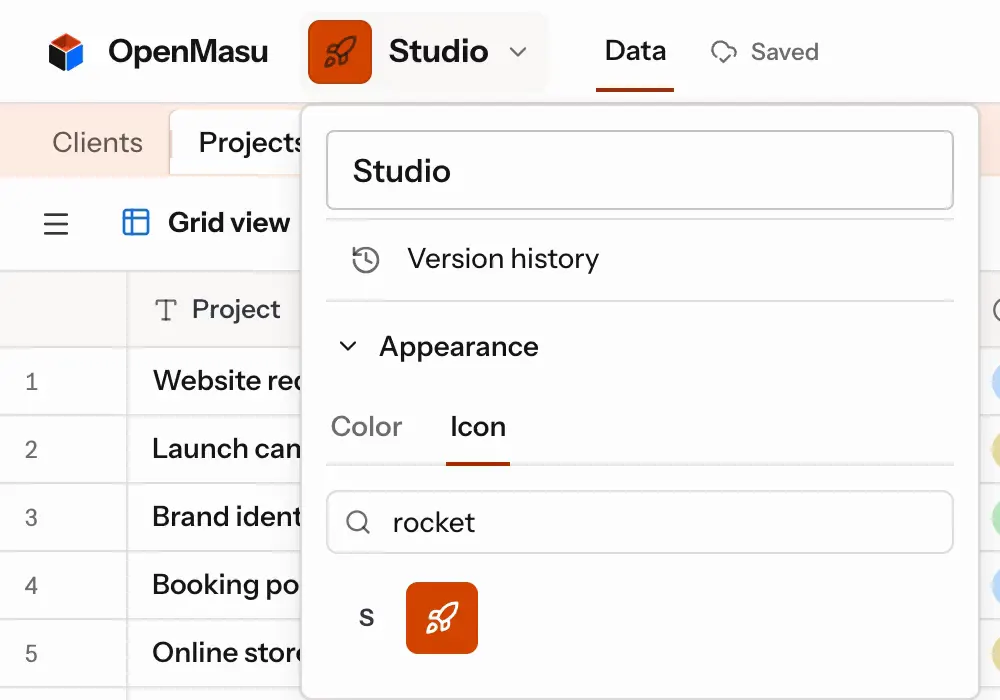The height and width of the screenshot is (700, 1000).
Task: Click the Appearance section heading
Action: 459,347
